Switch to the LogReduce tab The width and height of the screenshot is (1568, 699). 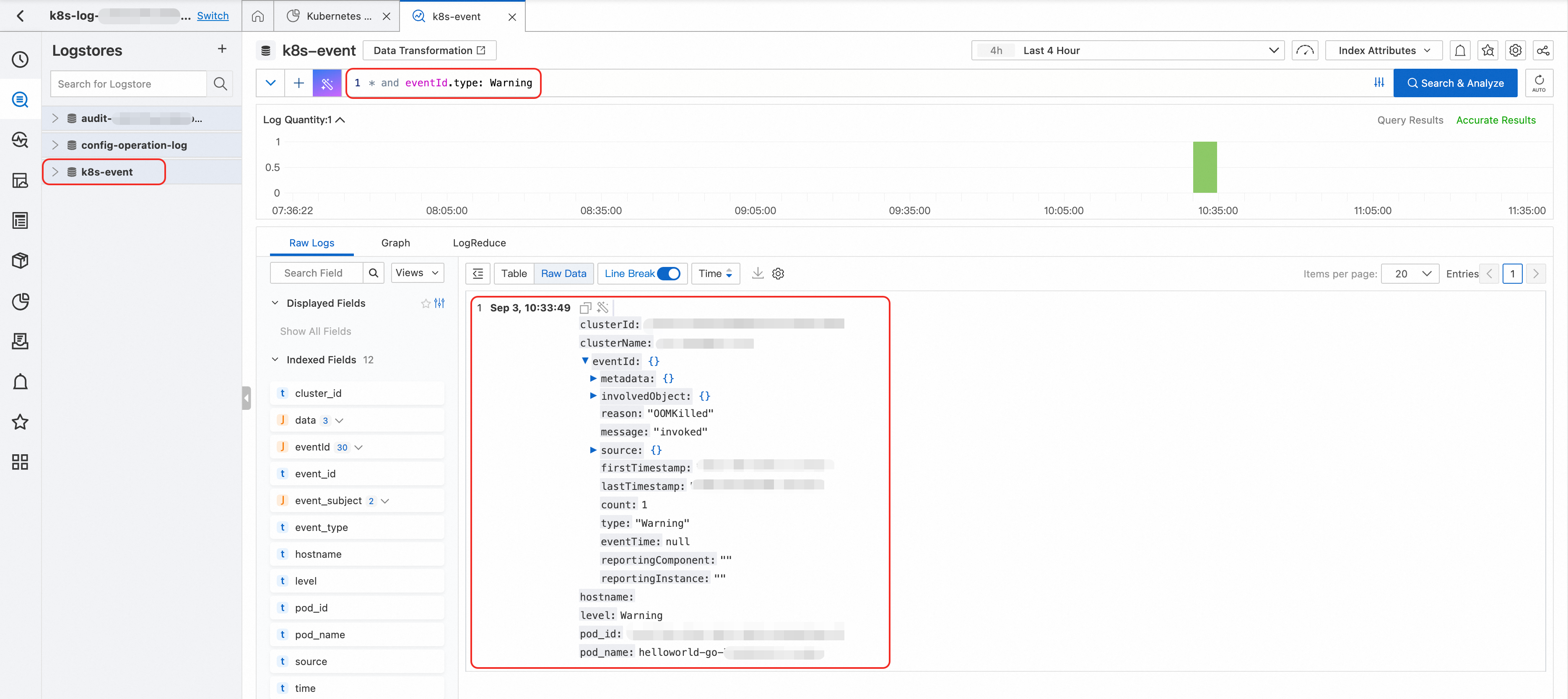[479, 243]
